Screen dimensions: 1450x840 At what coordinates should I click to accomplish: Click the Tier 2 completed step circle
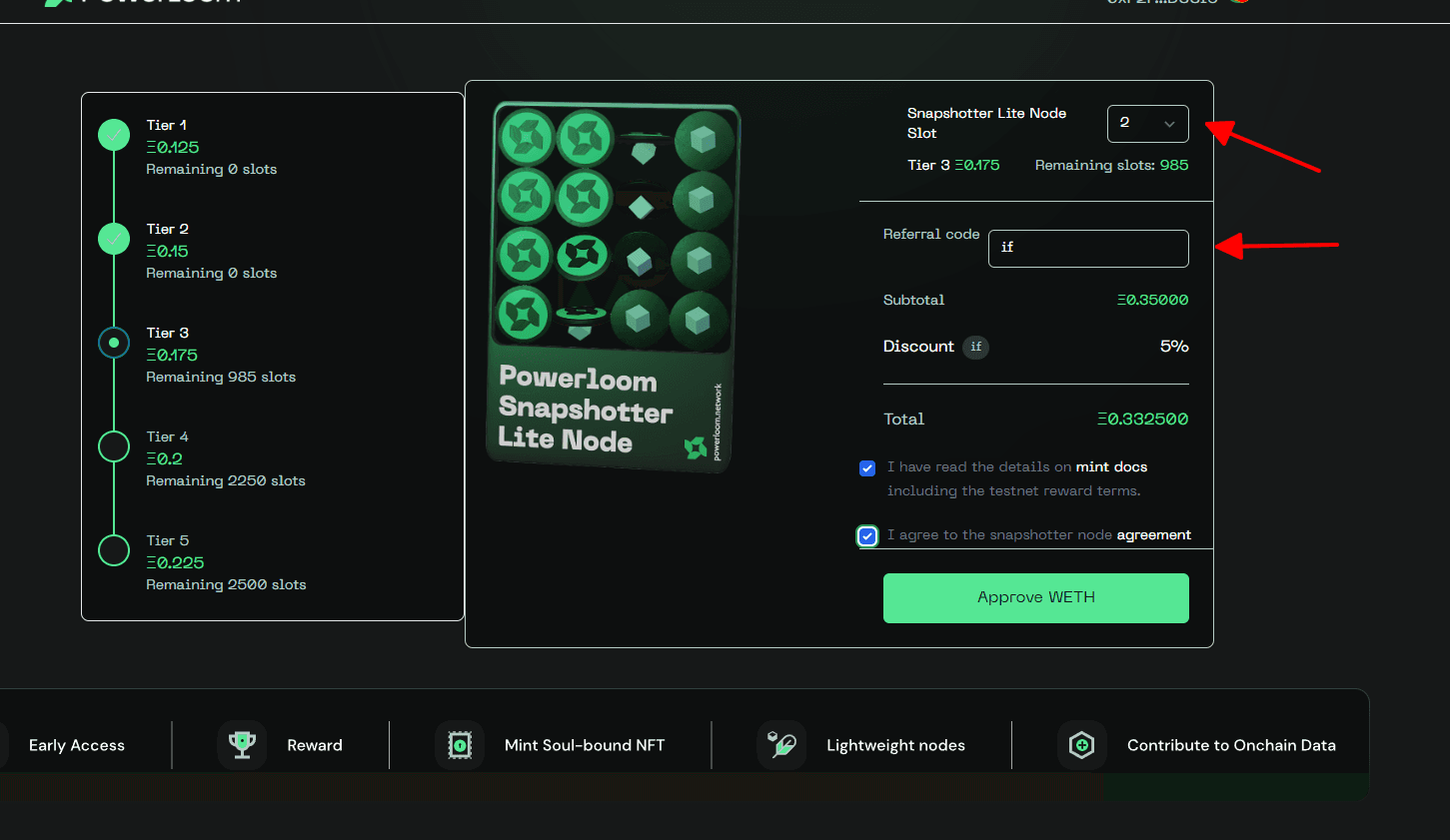pos(114,239)
